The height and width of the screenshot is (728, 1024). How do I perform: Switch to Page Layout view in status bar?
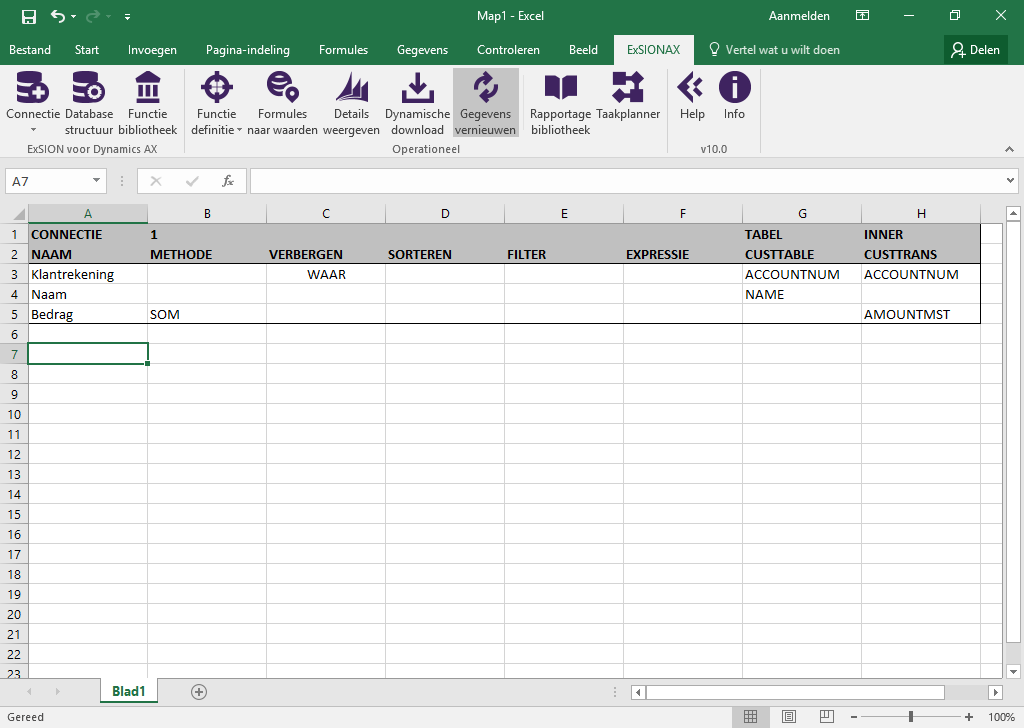(x=789, y=717)
